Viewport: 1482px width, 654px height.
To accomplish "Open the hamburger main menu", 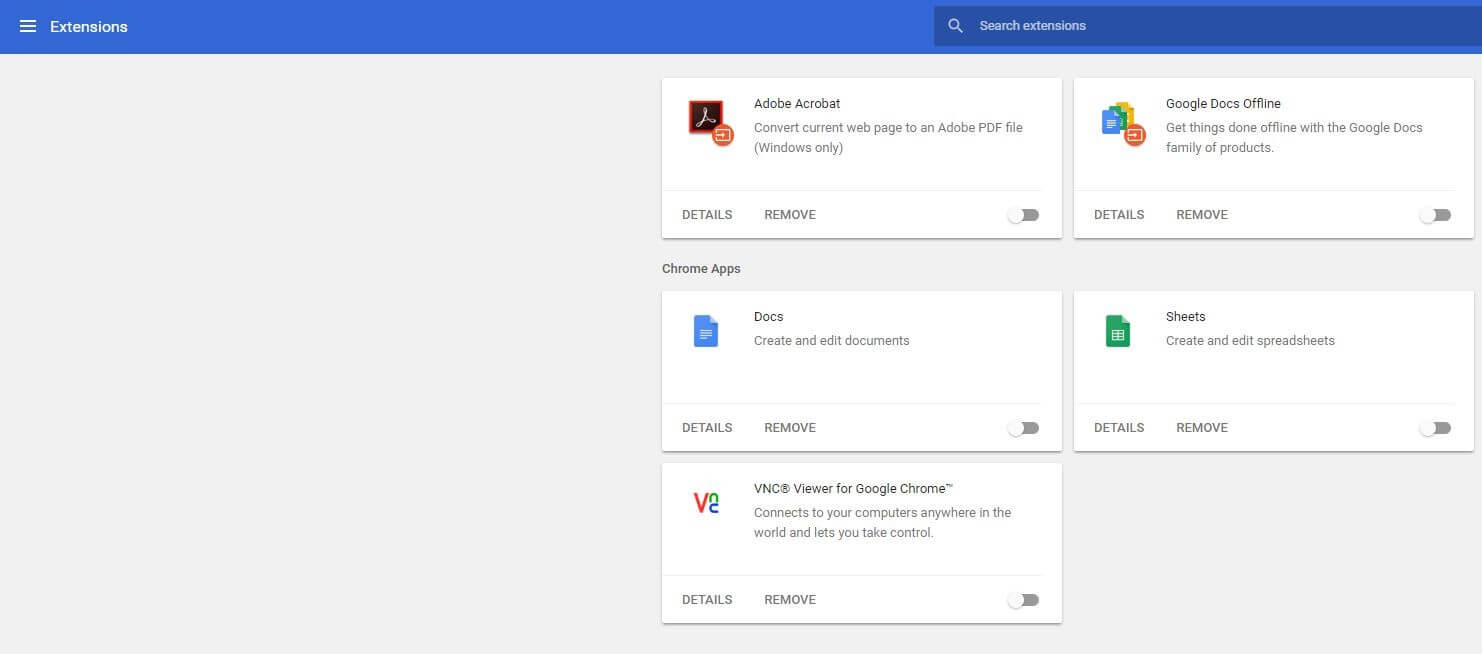I will (x=28, y=26).
